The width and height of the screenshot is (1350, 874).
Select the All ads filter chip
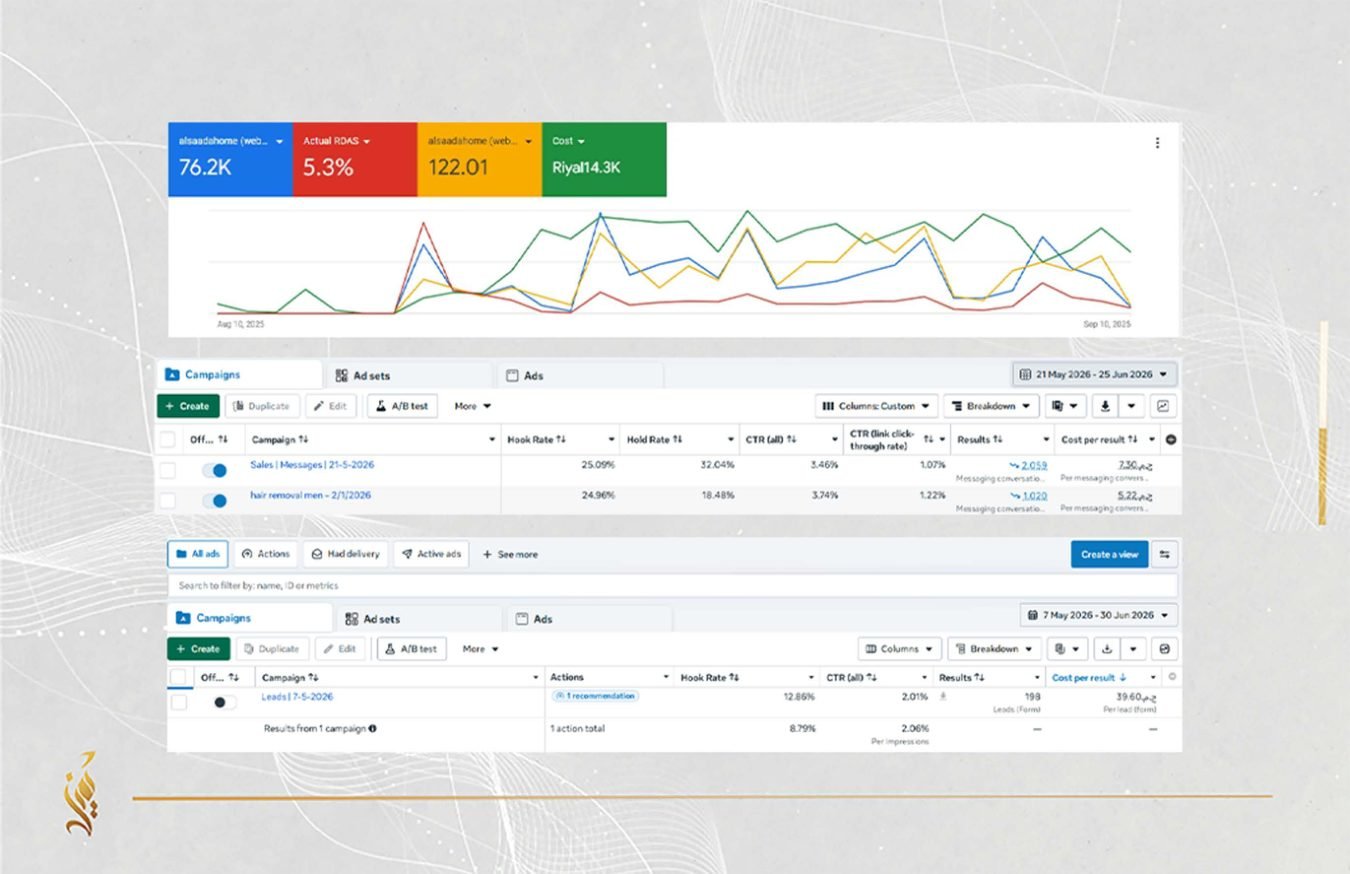[x=198, y=554]
